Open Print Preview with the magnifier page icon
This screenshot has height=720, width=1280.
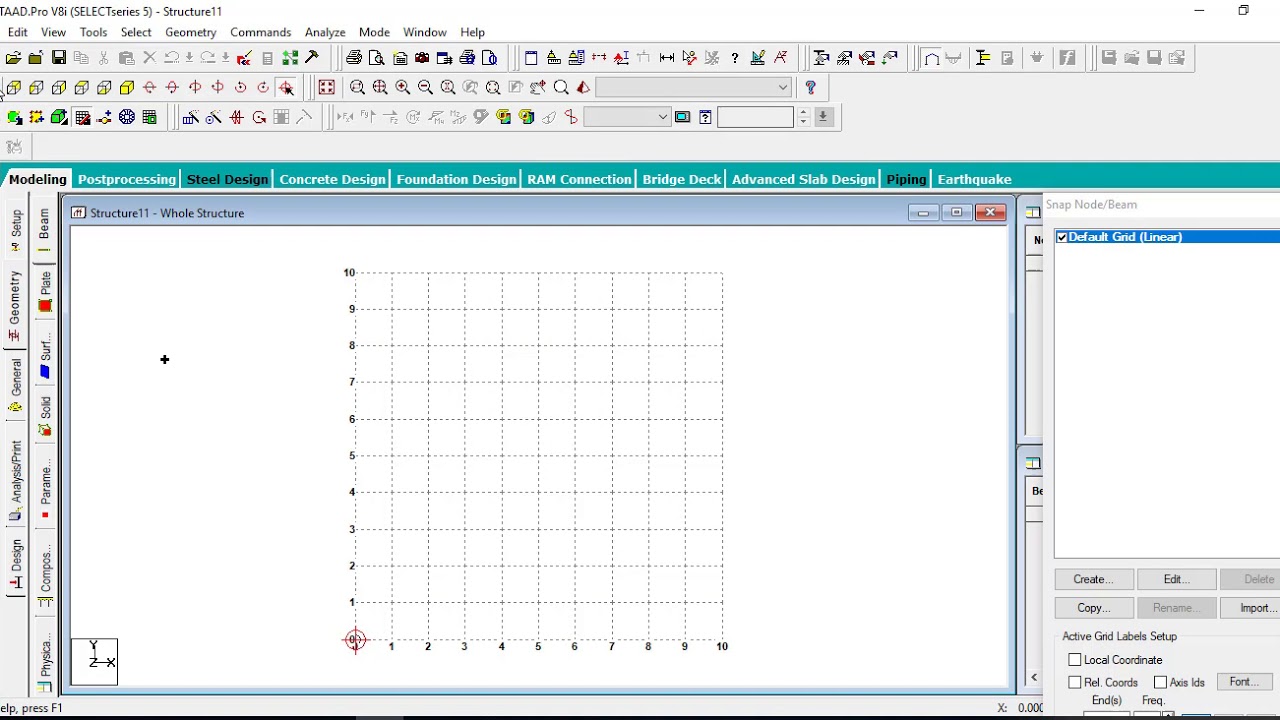[377, 58]
